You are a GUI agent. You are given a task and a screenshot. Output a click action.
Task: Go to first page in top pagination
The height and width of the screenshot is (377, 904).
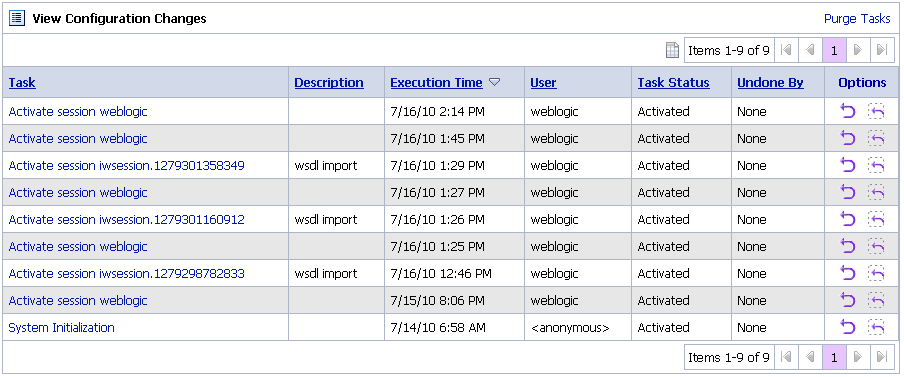(785, 50)
